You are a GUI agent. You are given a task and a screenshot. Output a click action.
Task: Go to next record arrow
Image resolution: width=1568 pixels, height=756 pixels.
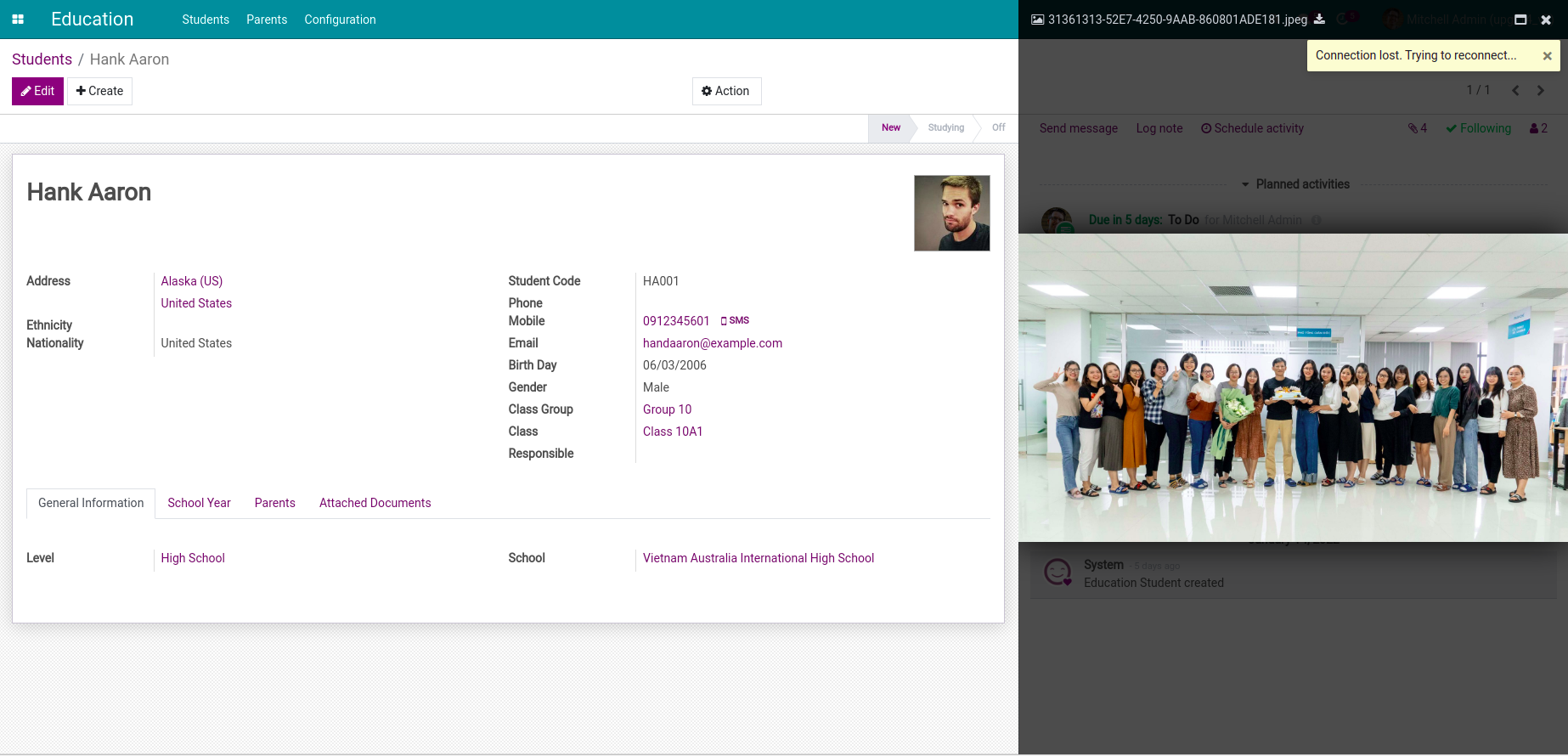point(1540,90)
